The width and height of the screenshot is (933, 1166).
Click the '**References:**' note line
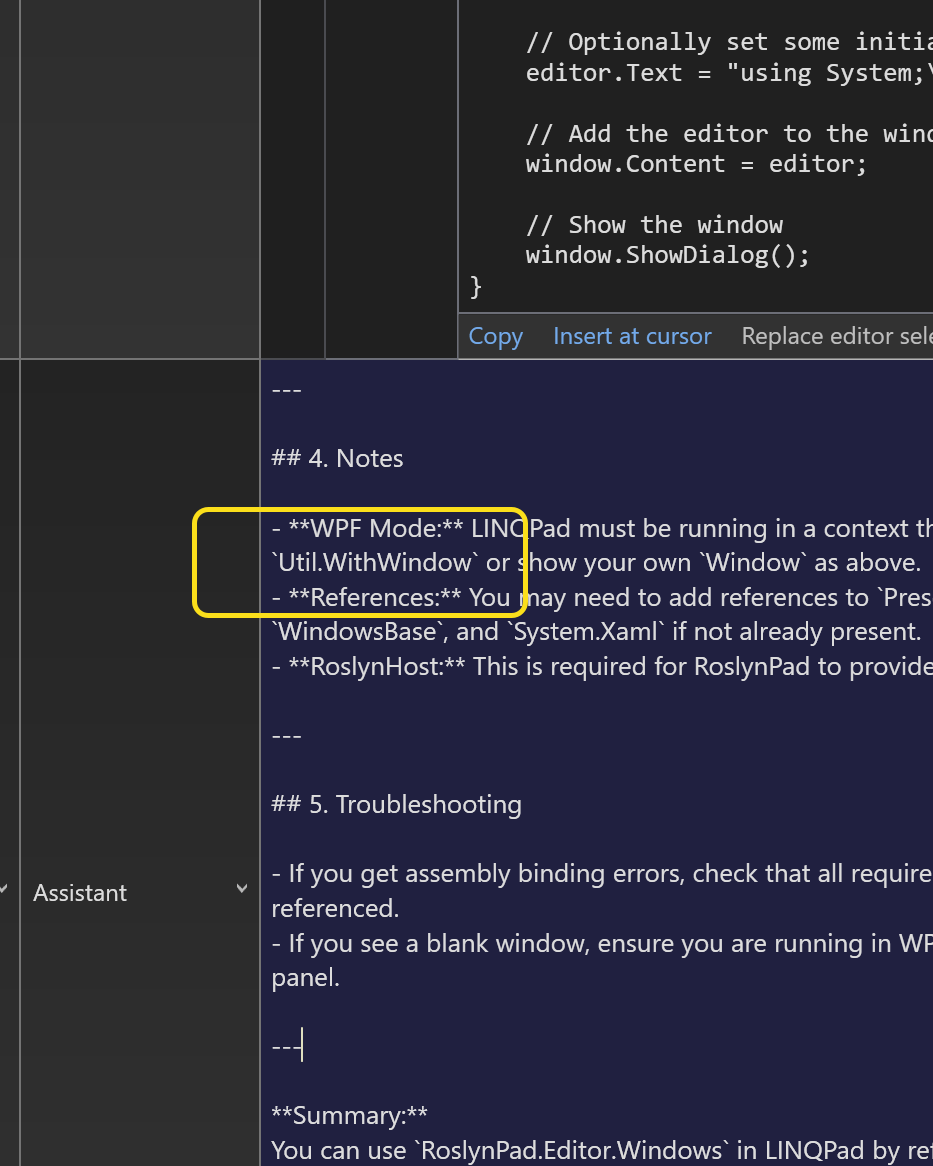(602, 597)
